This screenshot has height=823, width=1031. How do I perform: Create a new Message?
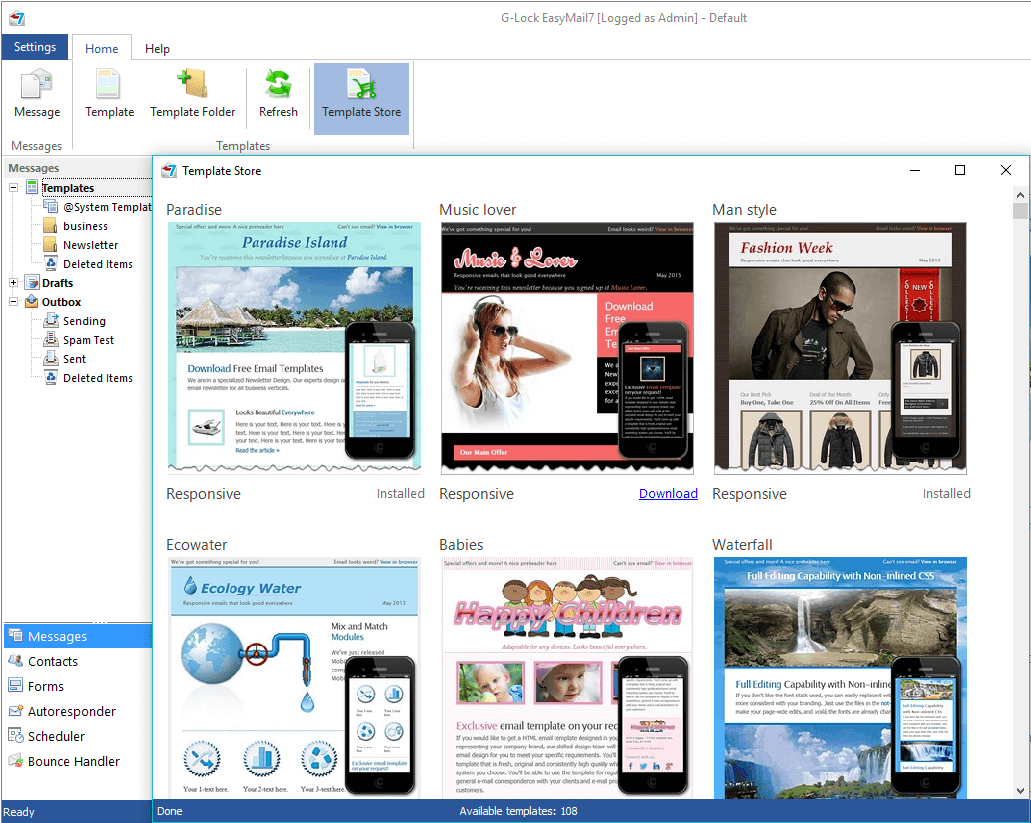pyautogui.click(x=36, y=95)
